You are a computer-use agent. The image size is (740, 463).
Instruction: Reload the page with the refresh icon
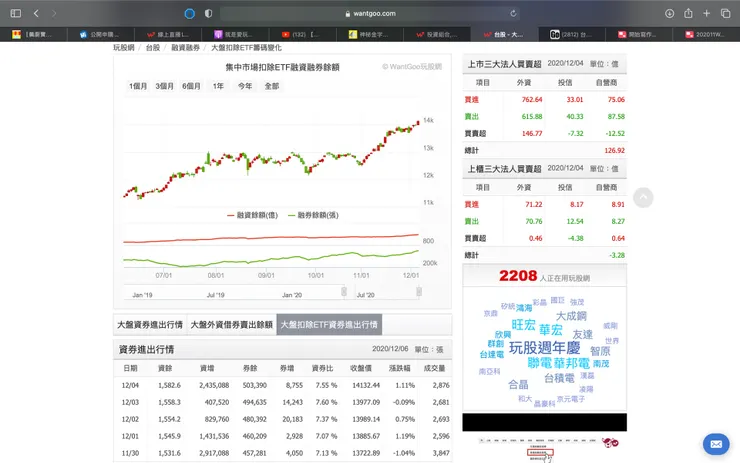pos(513,14)
